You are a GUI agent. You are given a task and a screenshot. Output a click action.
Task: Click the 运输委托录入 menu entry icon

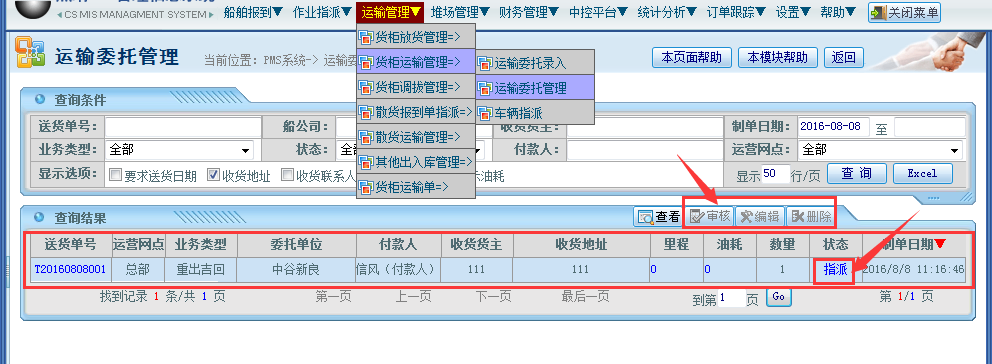[x=485, y=63]
